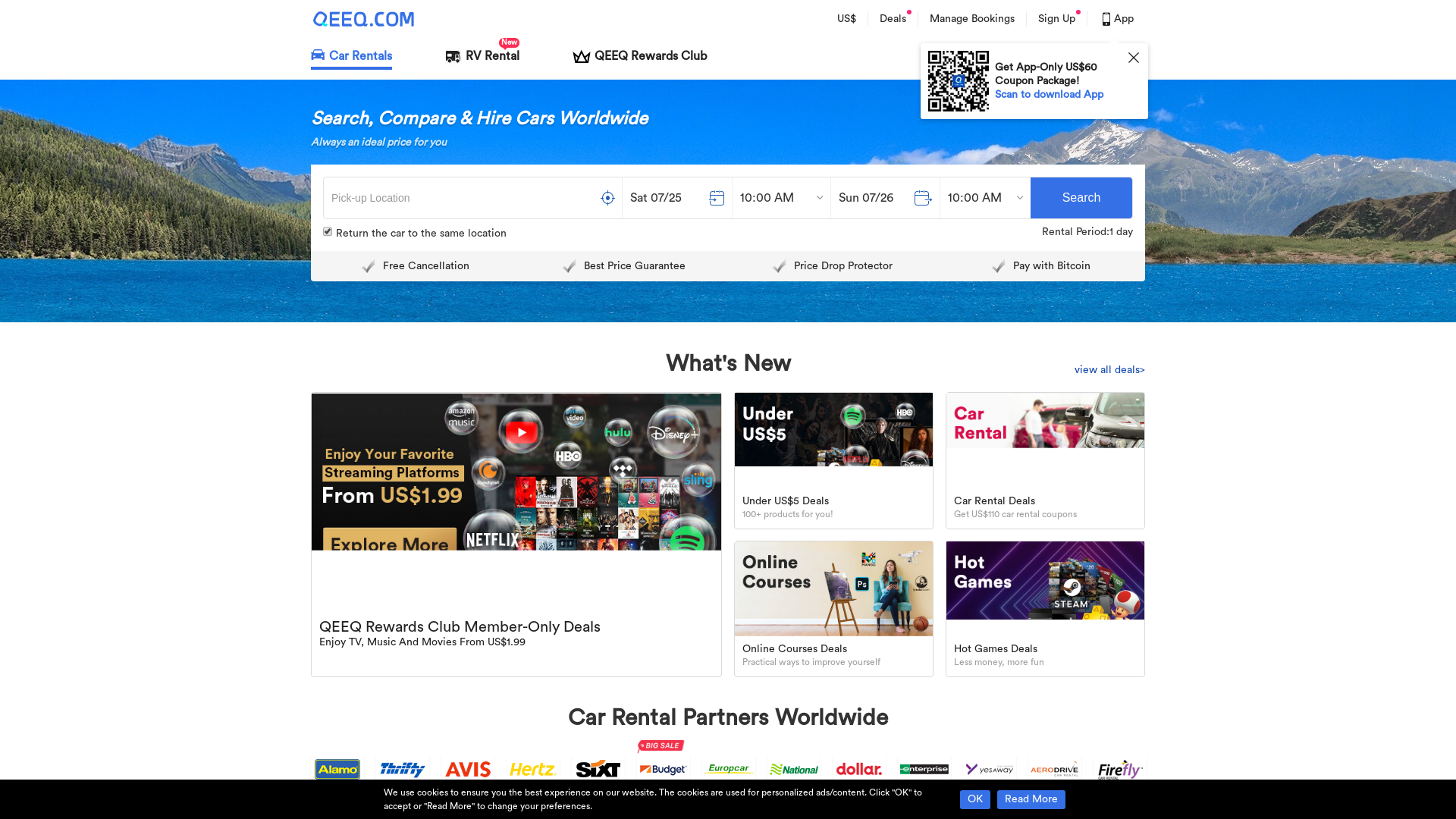Click the phone App icon in header
This screenshot has height=819, width=1456.
[1106, 19]
